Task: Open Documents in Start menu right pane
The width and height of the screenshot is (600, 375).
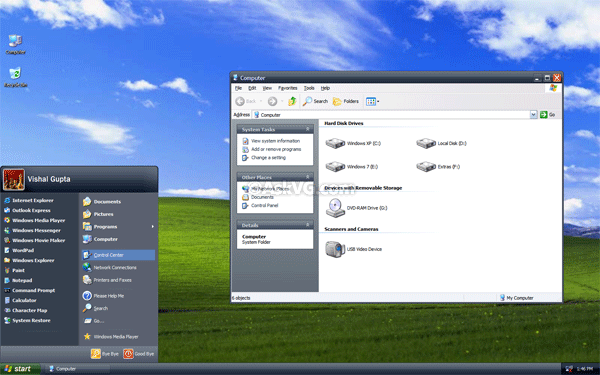Action: click(102, 202)
